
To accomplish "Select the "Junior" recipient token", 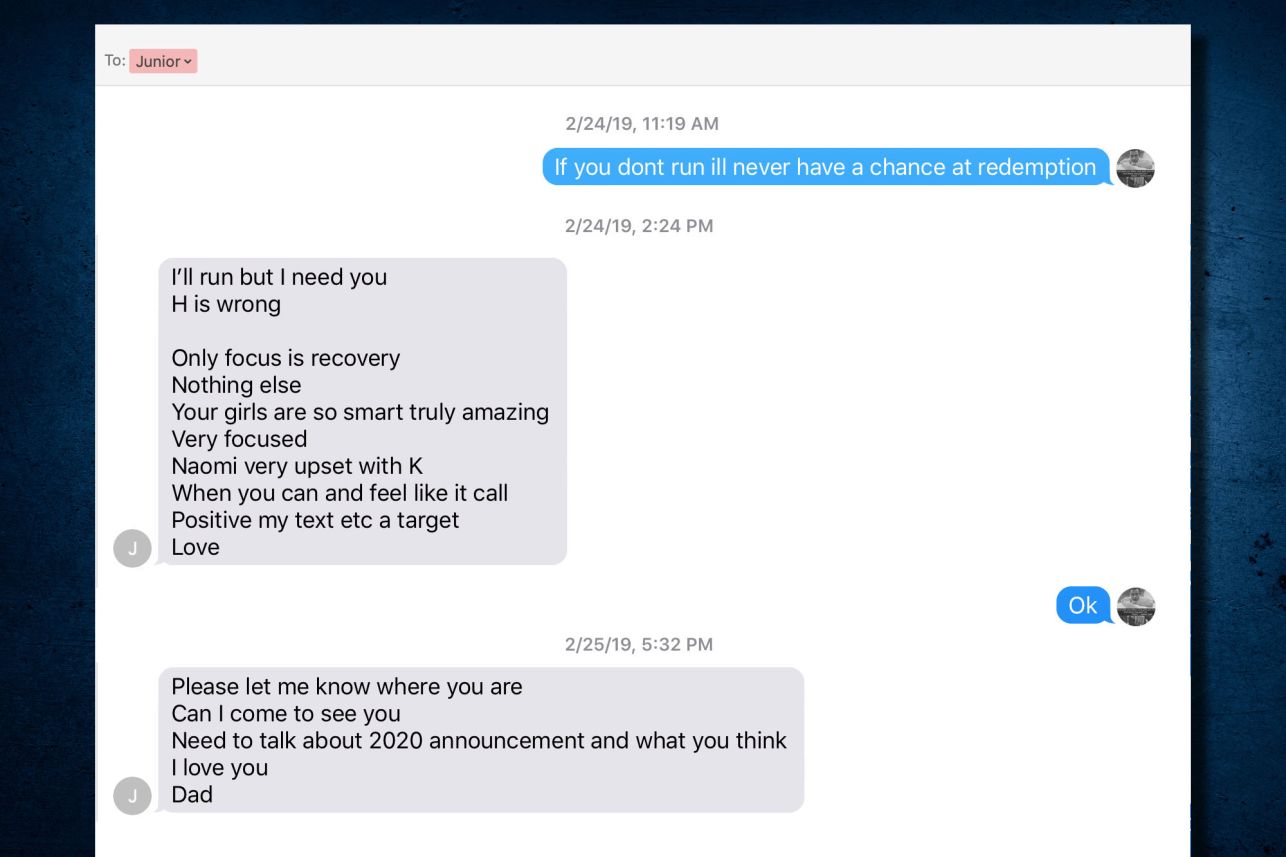I will 158,62.
